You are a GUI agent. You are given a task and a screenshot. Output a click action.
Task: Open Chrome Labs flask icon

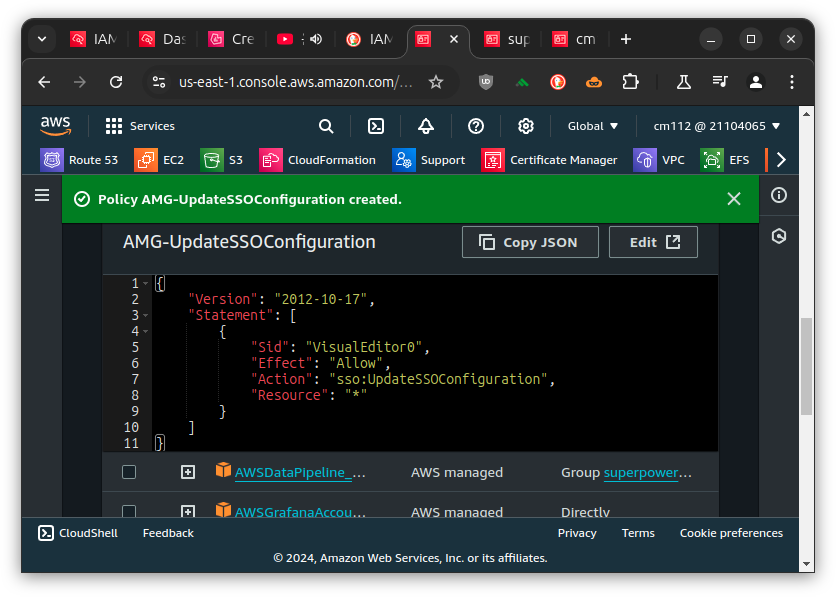684,82
